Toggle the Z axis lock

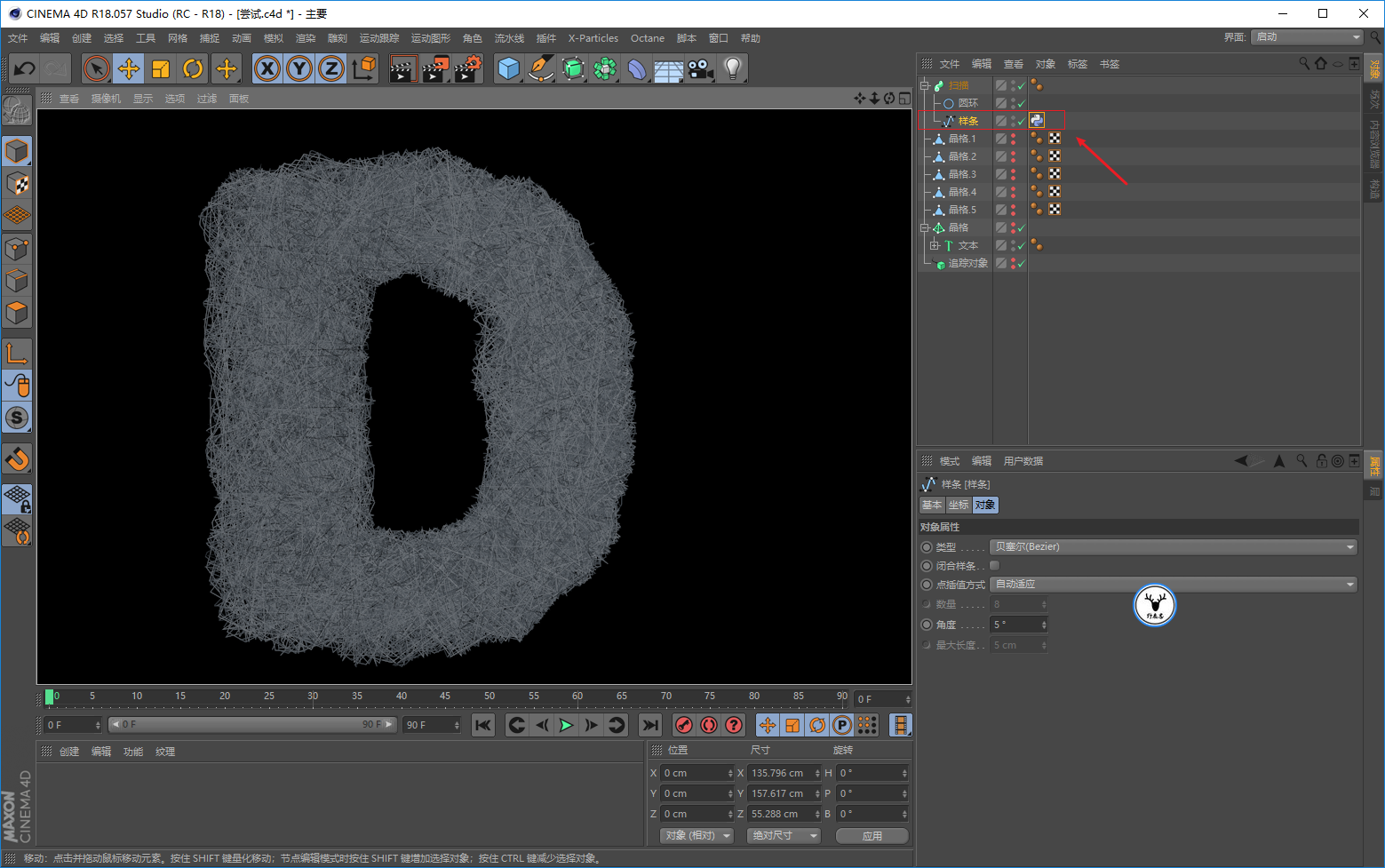[331, 68]
